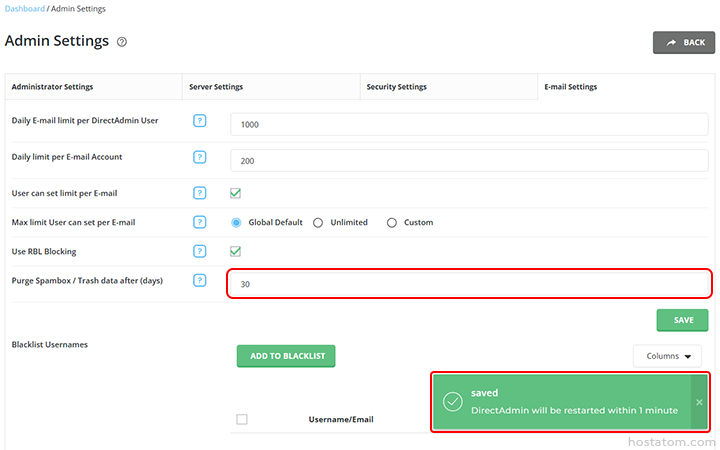Switch to the Server Settings tab
Viewport: 720px width, 450px height.
pyautogui.click(x=216, y=87)
